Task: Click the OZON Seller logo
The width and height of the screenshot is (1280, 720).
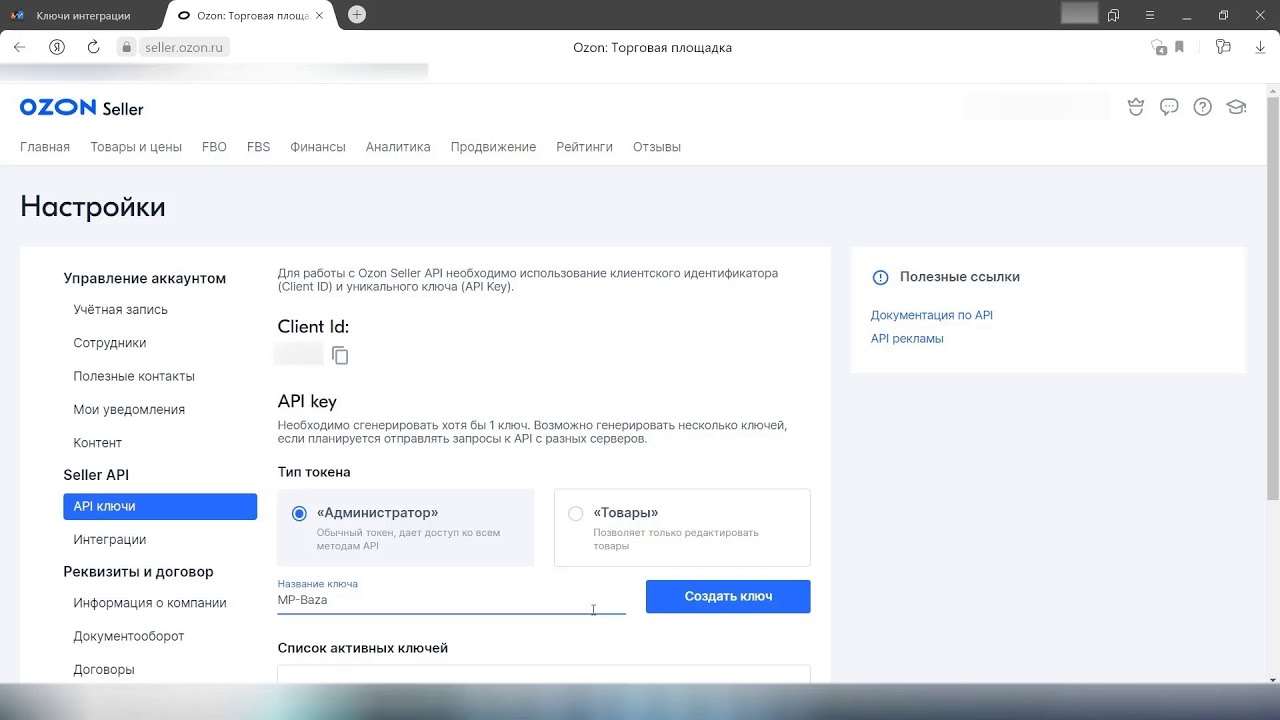Action: [x=81, y=108]
